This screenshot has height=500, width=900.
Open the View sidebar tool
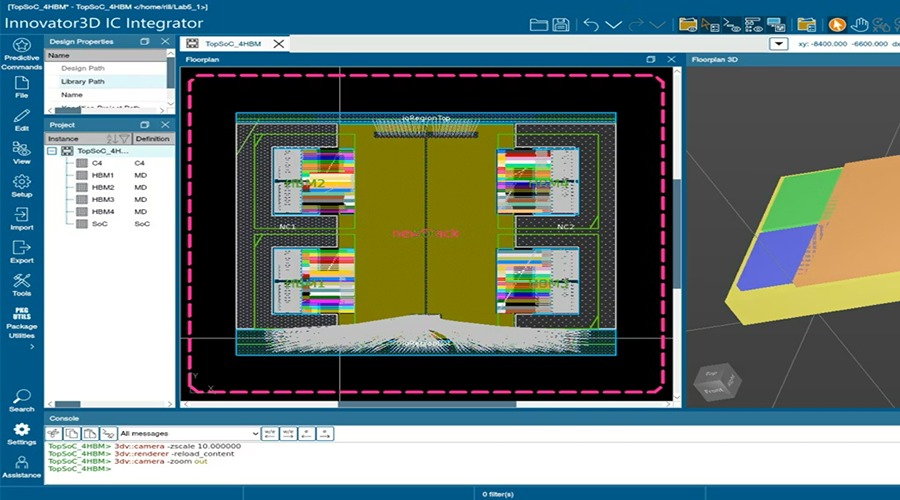(21, 152)
